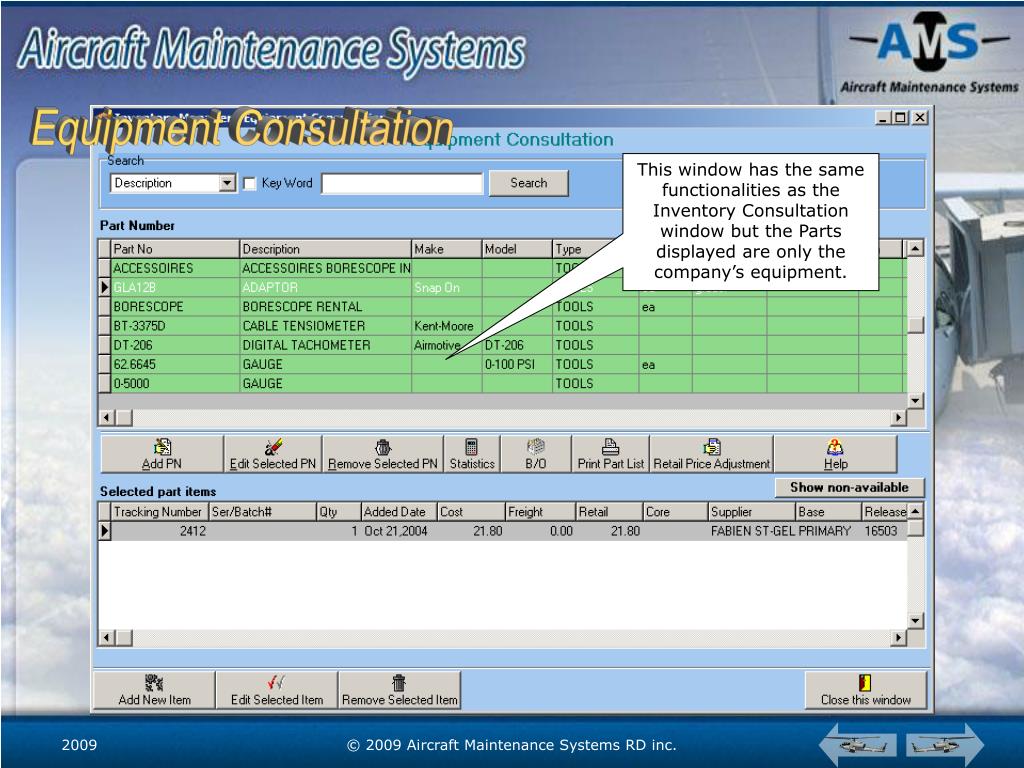Click the B/O back-order icon
Viewport: 1024px width, 768px height.
[536, 447]
